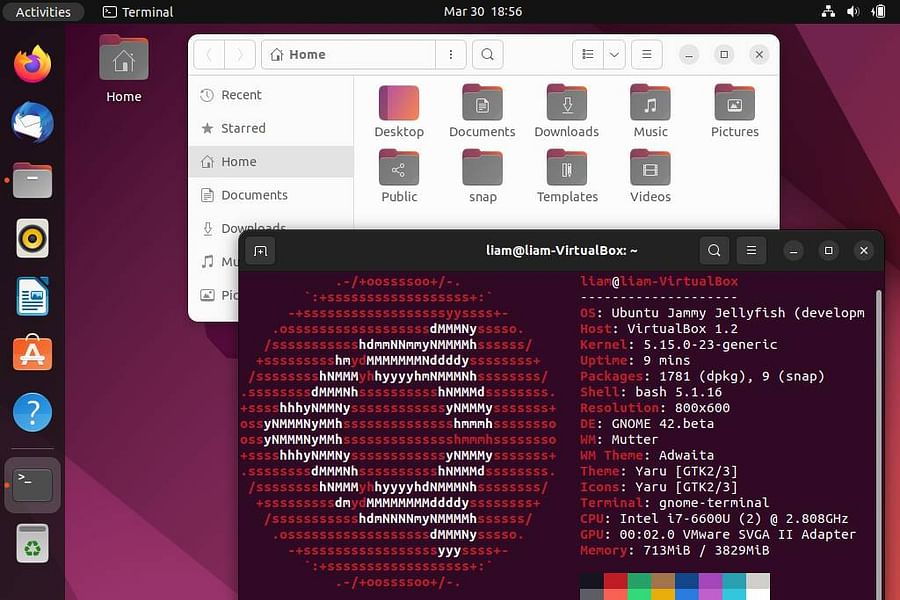Open Ubuntu Software from the dock

(x=31, y=353)
